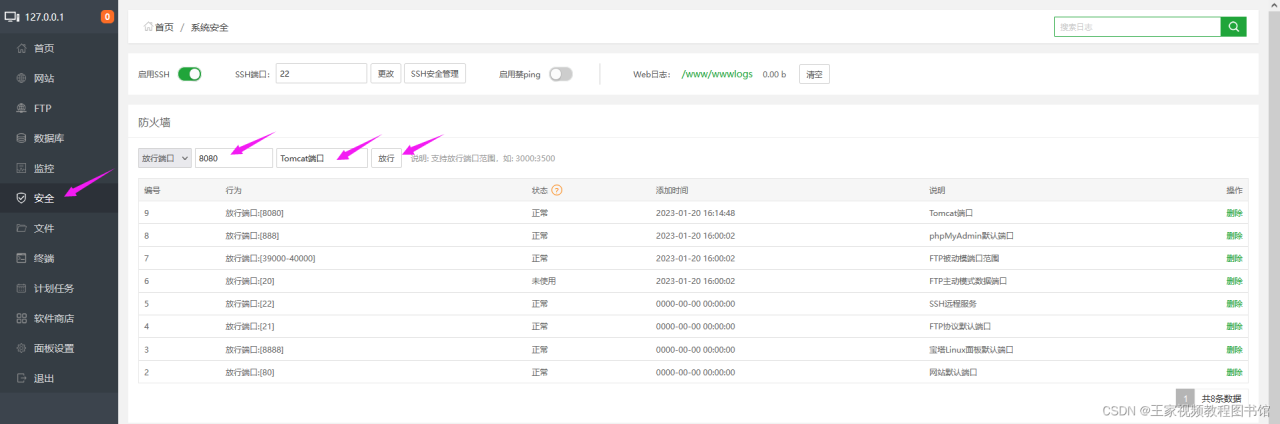Click the globe website icon in sidebar
The height and width of the screenshot is (424, 1280).
[22, 78]
